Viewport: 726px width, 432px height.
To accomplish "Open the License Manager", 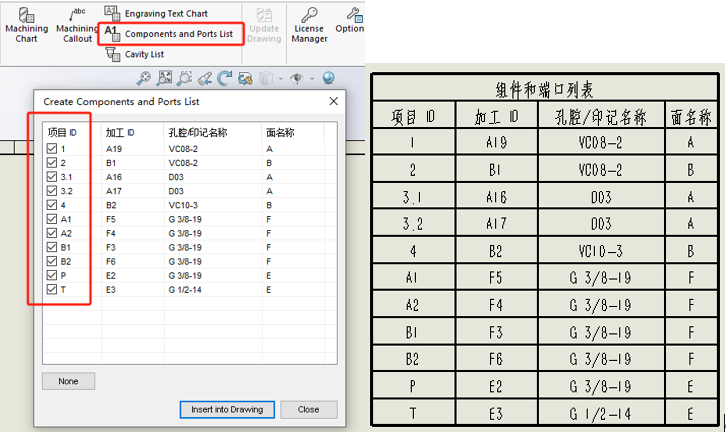I will coord(309,26).
